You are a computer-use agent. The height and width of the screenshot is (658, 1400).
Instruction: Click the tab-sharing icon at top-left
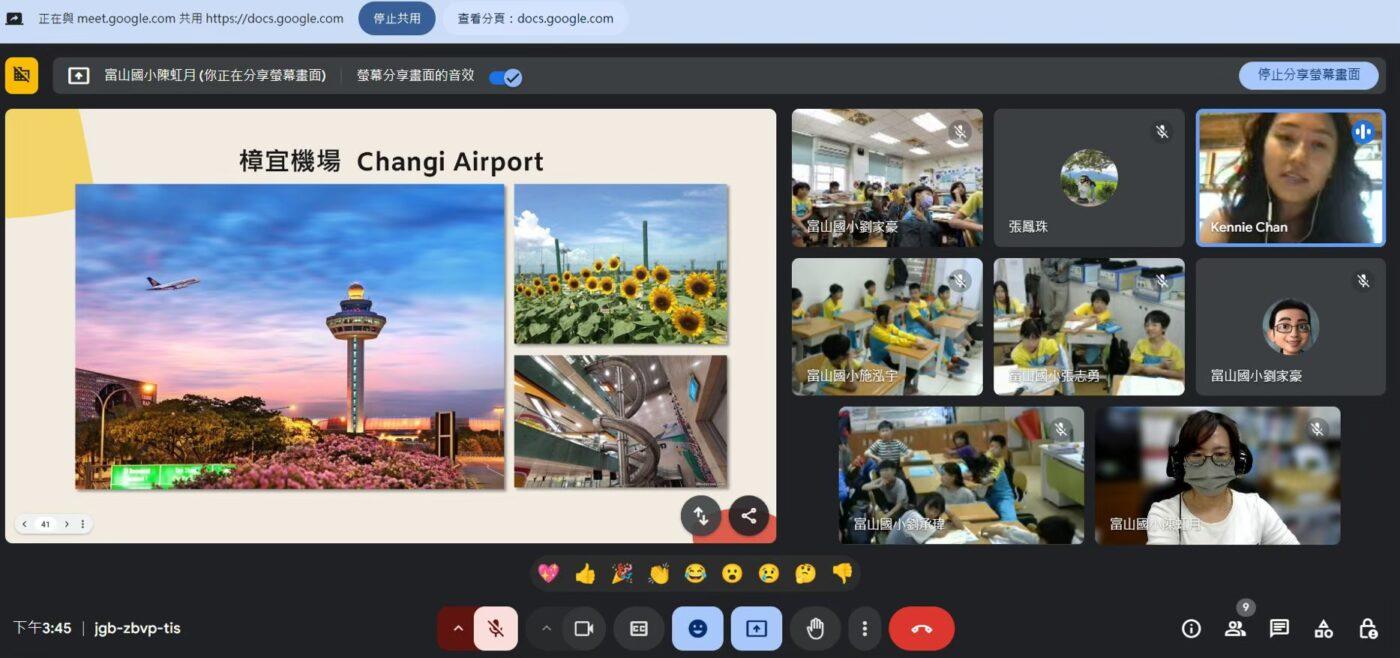14,18
